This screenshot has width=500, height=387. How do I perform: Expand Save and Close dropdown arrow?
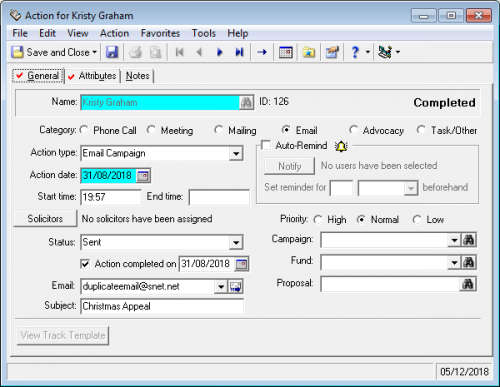coord(95,52)
